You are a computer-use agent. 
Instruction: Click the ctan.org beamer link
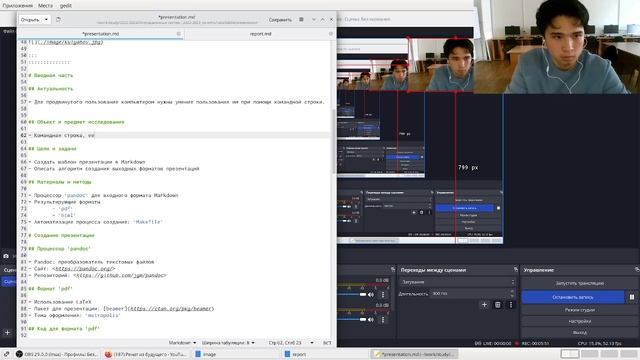point(171,309)
